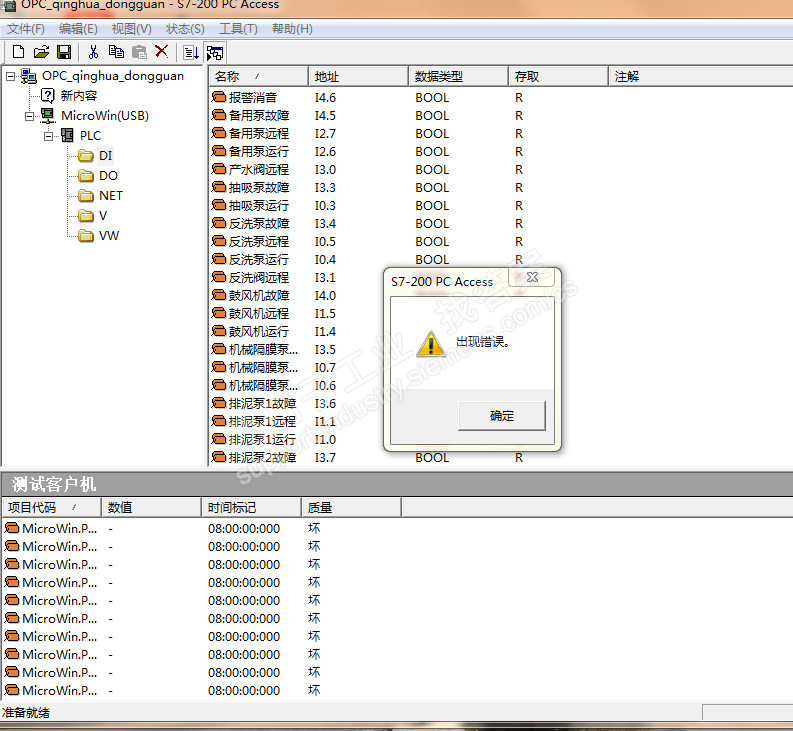
Task: Click the 数值 column header
Action: 152,507
